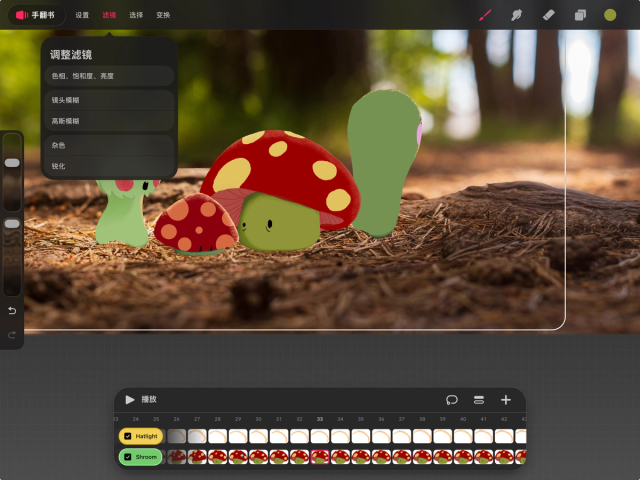This screenshot has width=640, height=480.
Task: Click the redo arrow in sidebar
Action: click(x=12, y=334)
